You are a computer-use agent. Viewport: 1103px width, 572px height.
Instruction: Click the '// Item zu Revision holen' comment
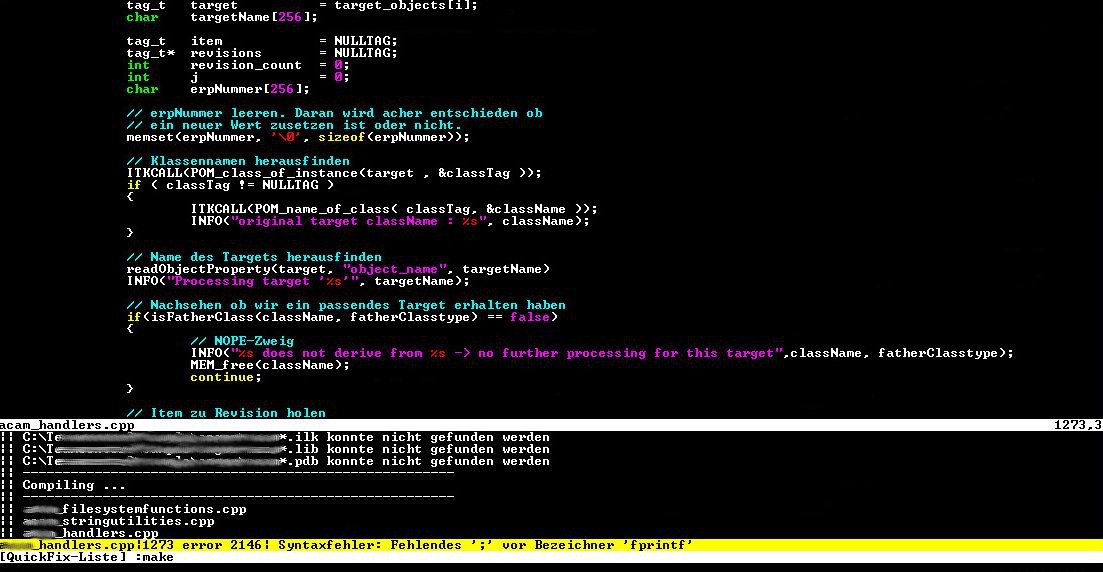pos(226,413)
